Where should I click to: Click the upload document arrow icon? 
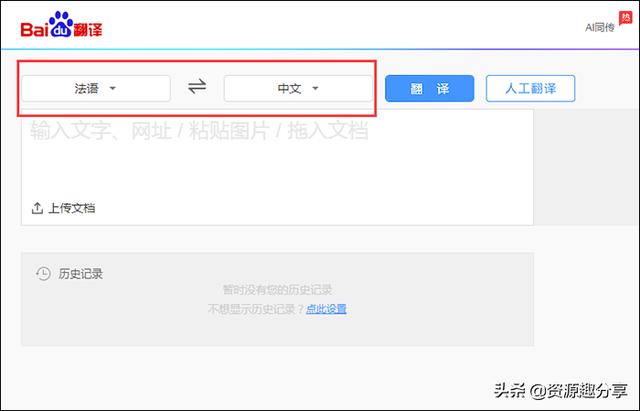click(37, 208)
